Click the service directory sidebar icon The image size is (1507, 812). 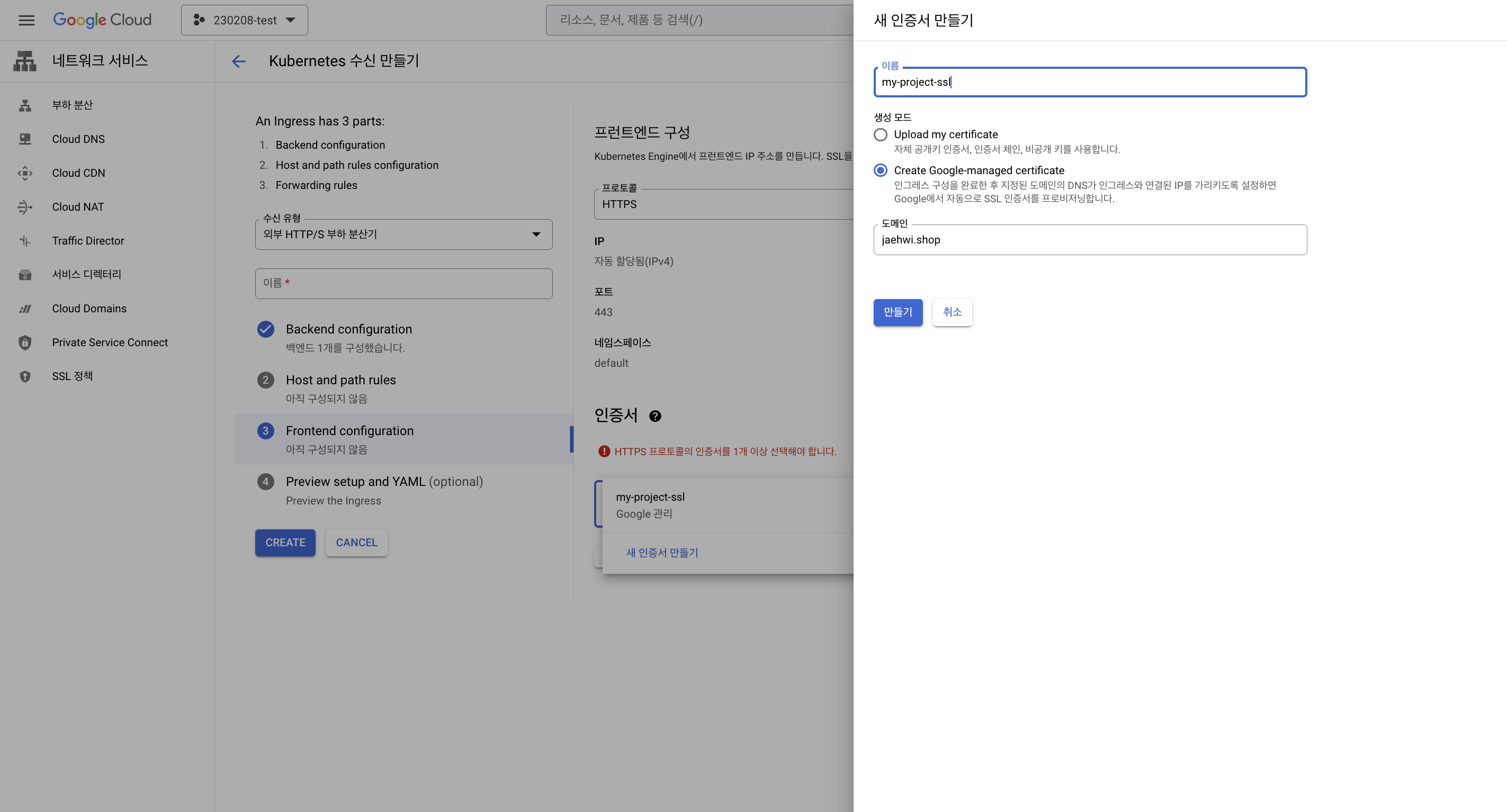click(24, 274)
